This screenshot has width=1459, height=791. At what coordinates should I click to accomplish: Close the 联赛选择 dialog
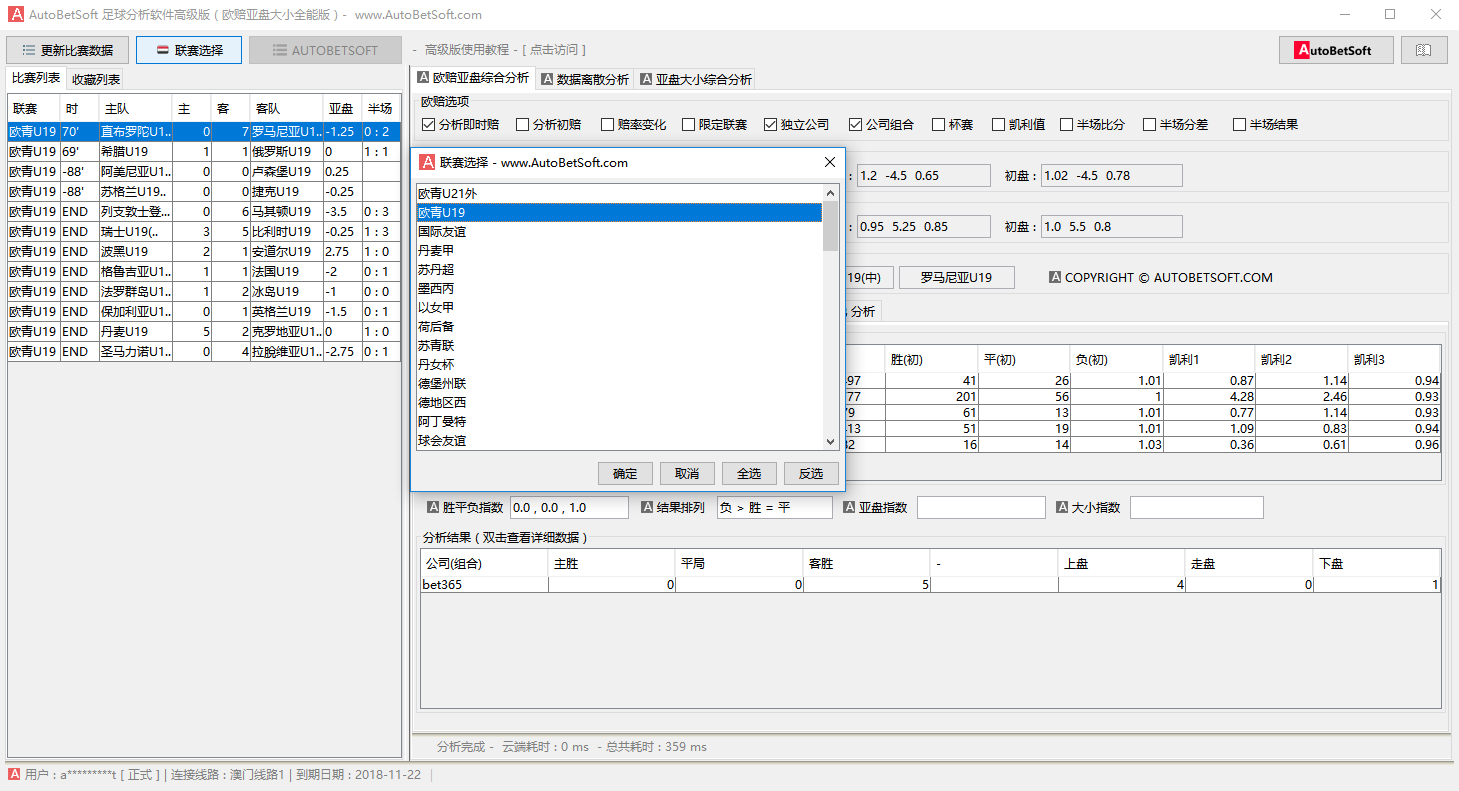[x=829, y=162]
